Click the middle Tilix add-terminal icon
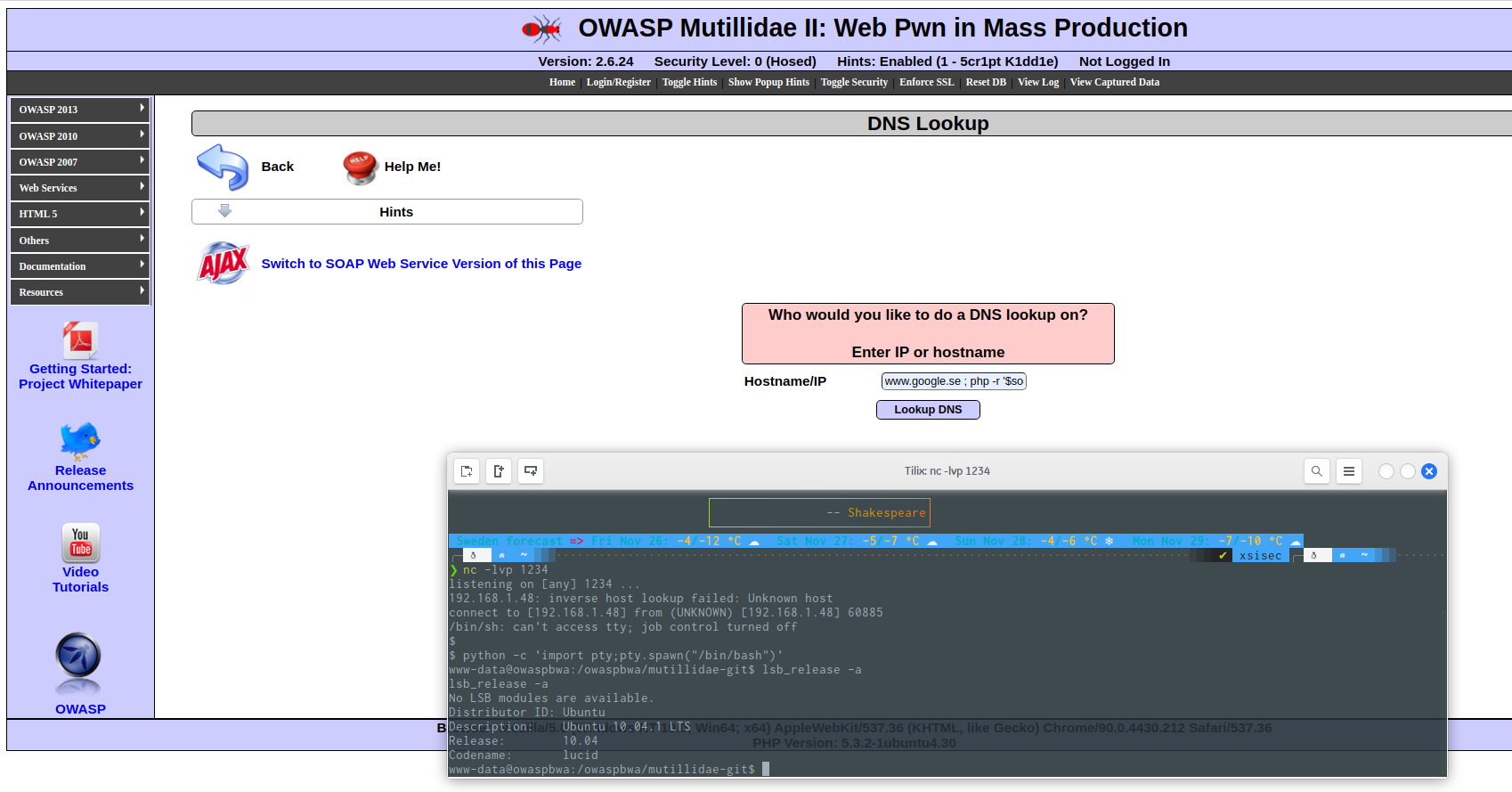This screenshot has height=792, width=1512. click(x=499, y=471)
